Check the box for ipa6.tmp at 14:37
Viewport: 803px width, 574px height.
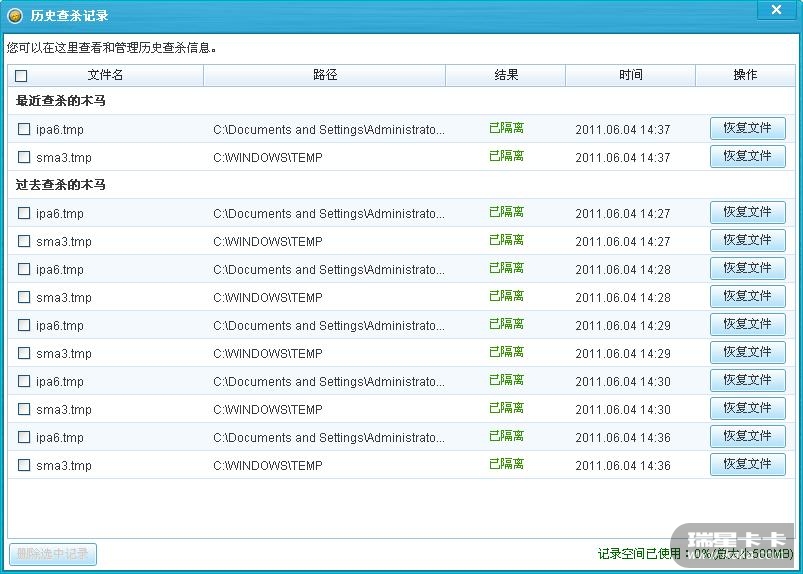24,129
